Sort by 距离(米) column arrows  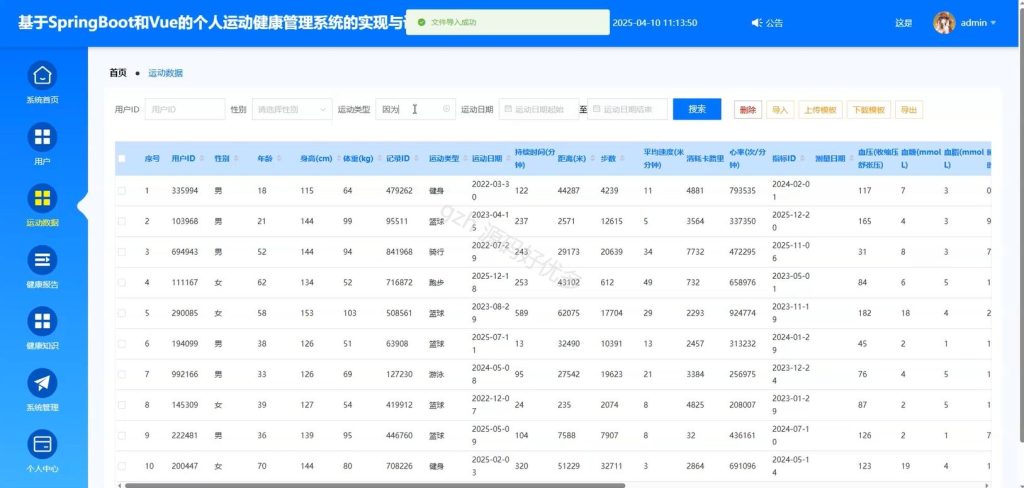pos(592,159)
